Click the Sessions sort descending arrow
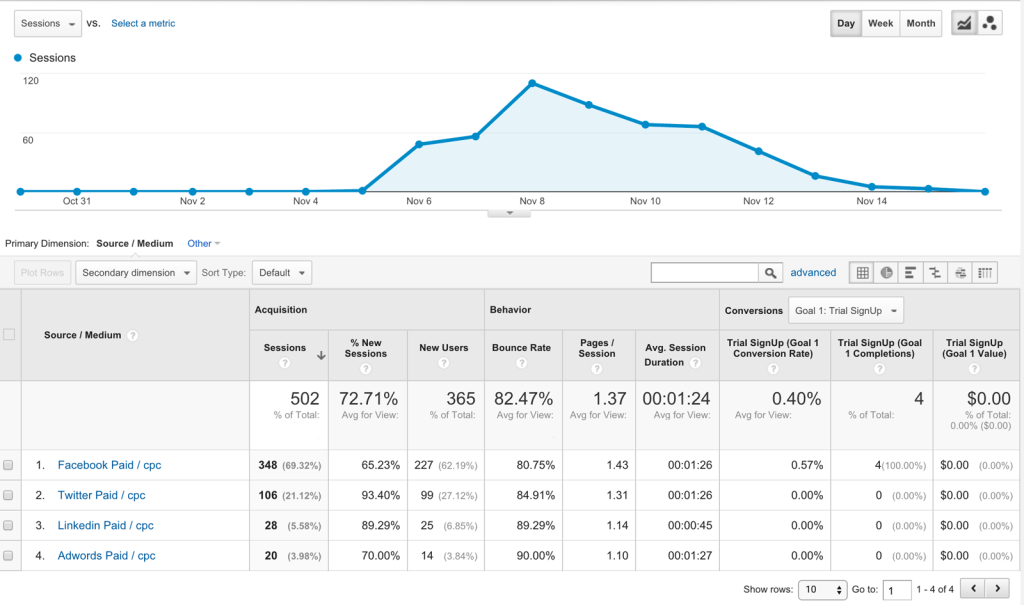This screenshot has width=1024, height=605. [321, 355]
